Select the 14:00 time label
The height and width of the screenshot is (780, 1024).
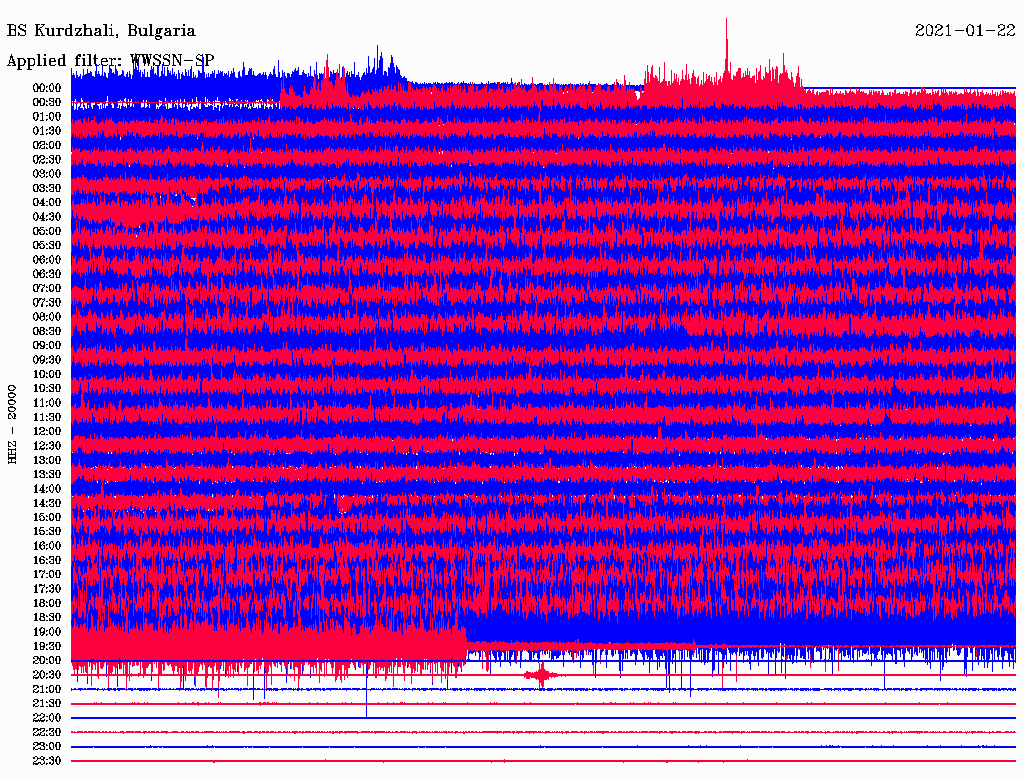(x=47, y=489)
